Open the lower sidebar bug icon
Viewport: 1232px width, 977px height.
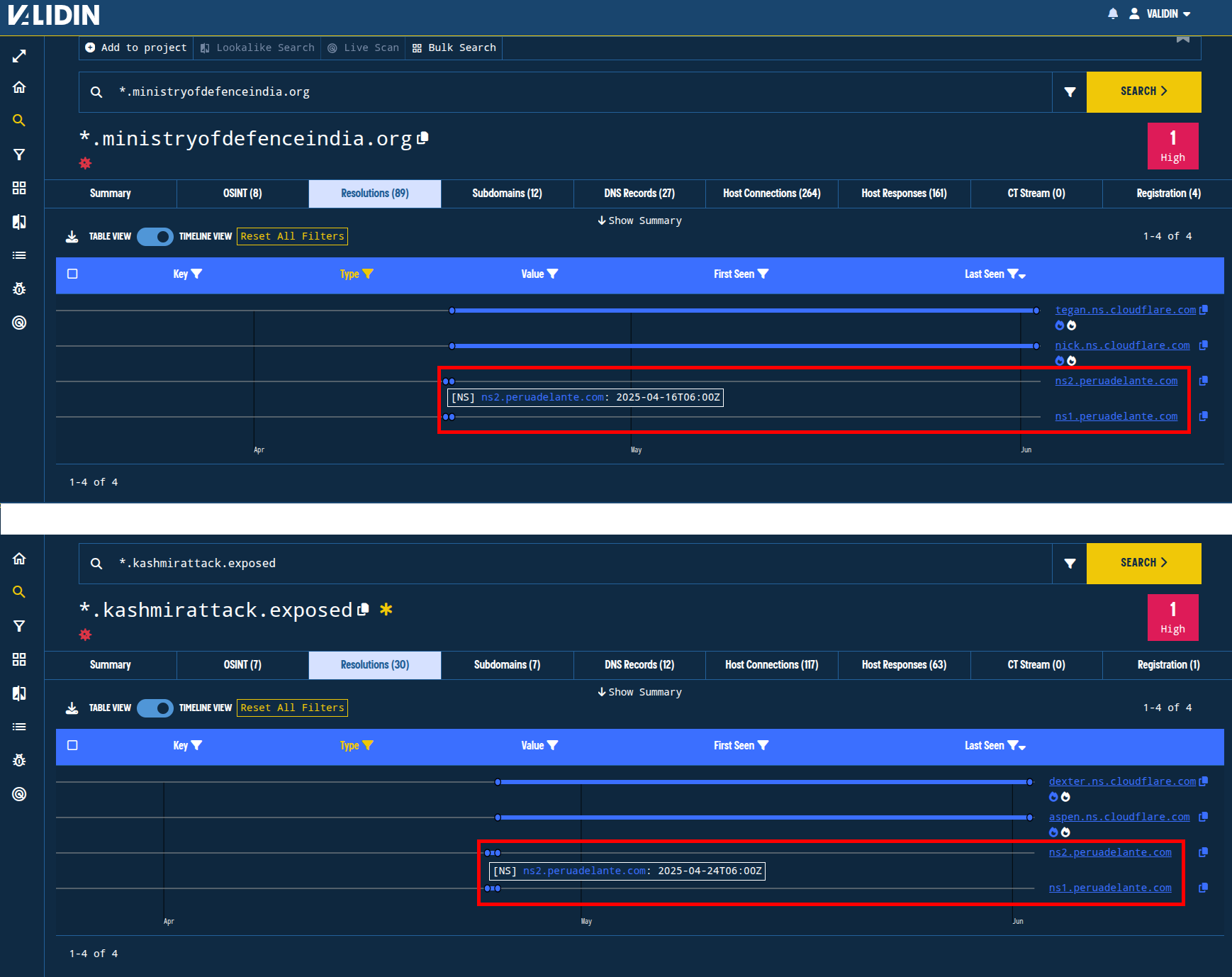coord(19,760)
